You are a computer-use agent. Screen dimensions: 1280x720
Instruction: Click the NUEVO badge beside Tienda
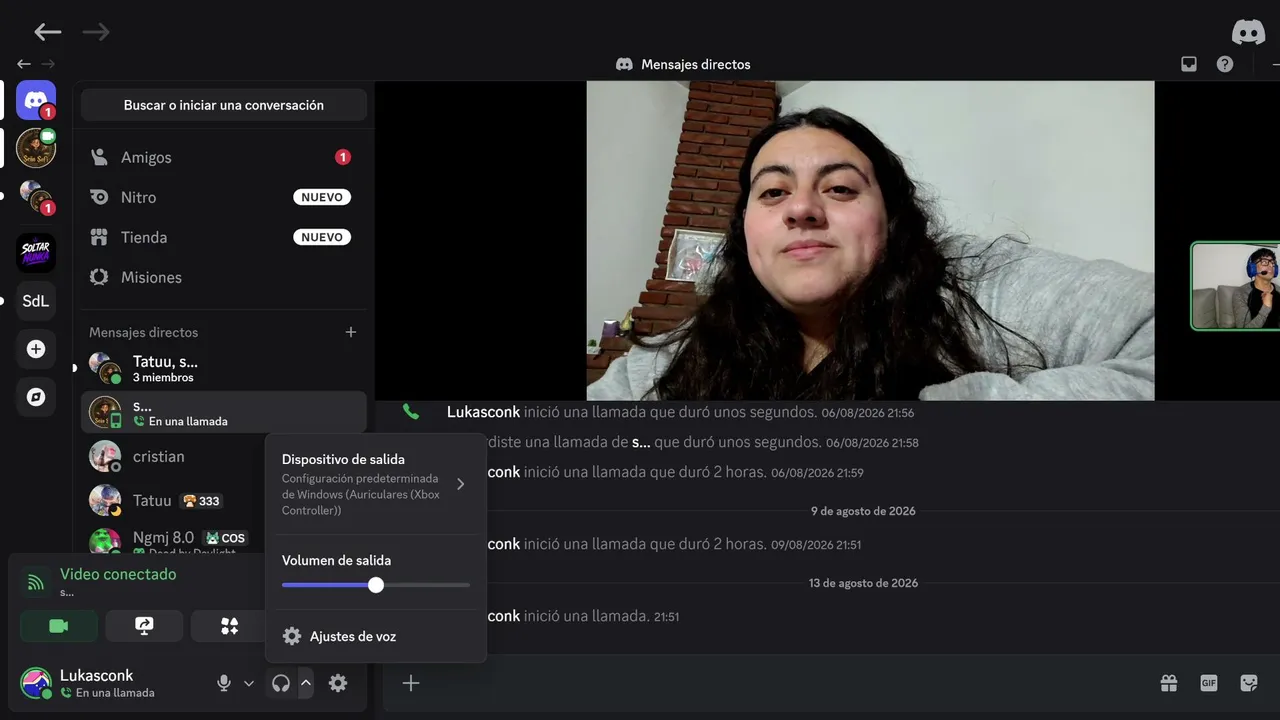pos(322,237)
